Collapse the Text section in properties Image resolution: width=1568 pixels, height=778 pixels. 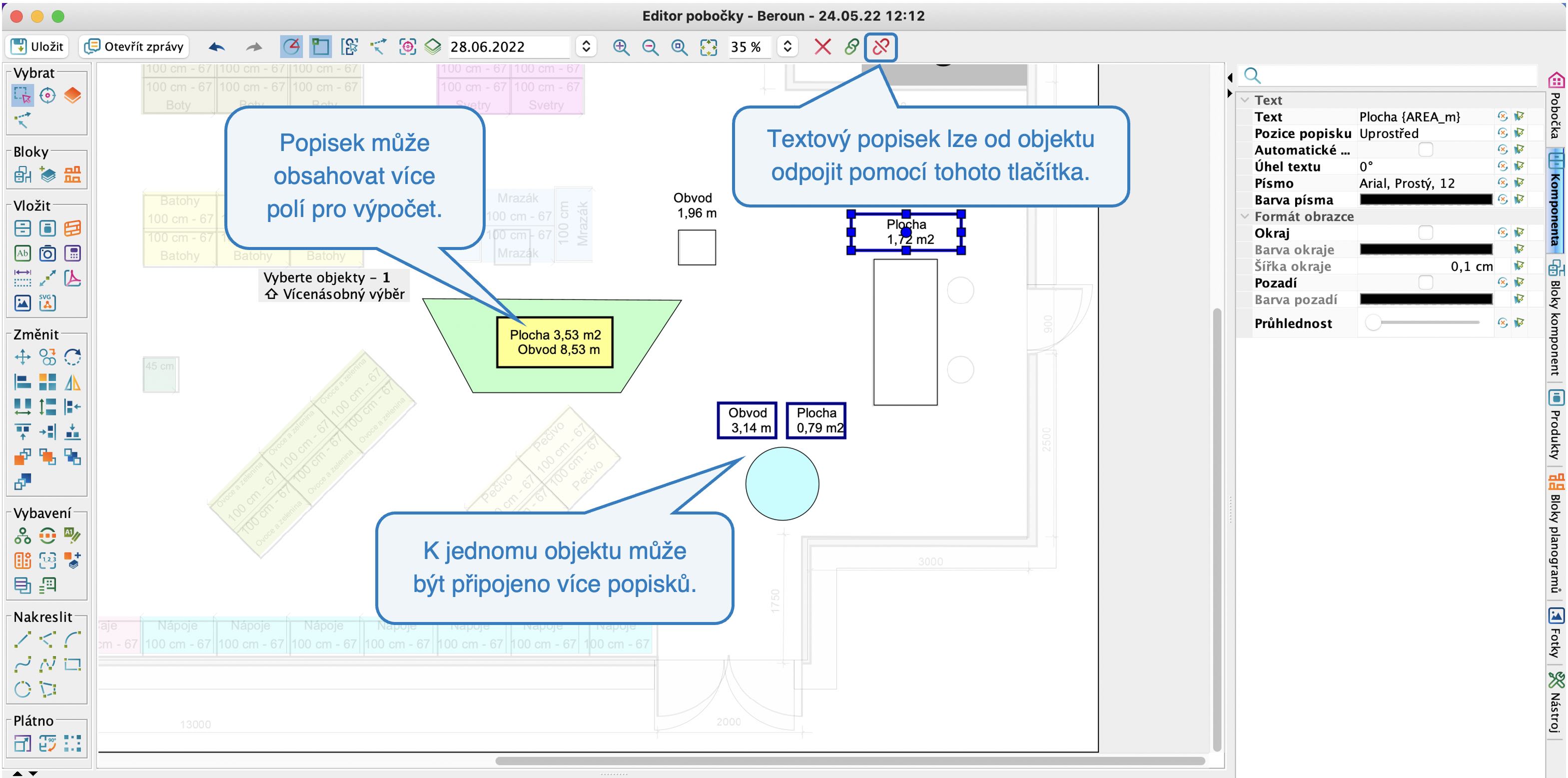[x=1245, y=100]
